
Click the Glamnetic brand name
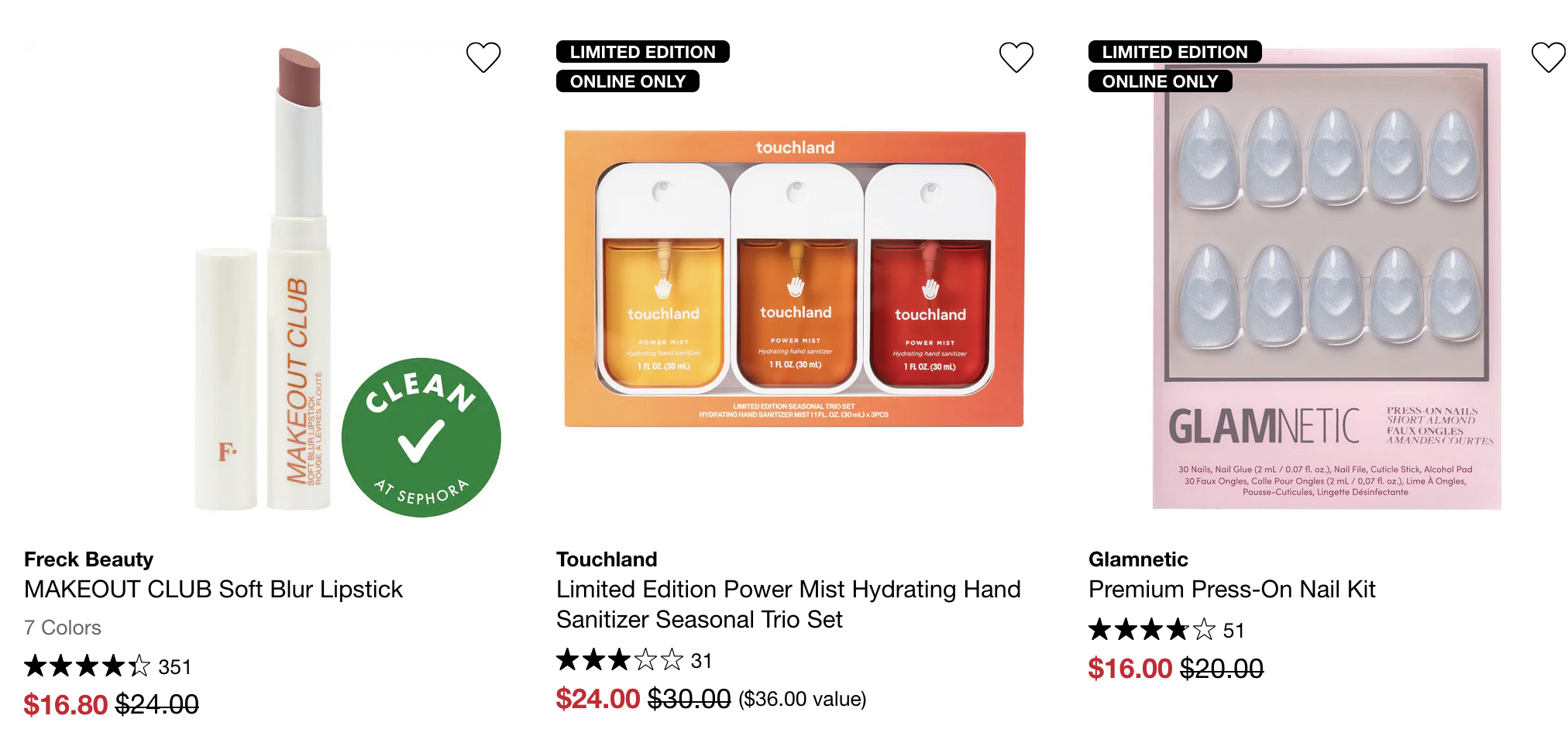pos(1138,559)
